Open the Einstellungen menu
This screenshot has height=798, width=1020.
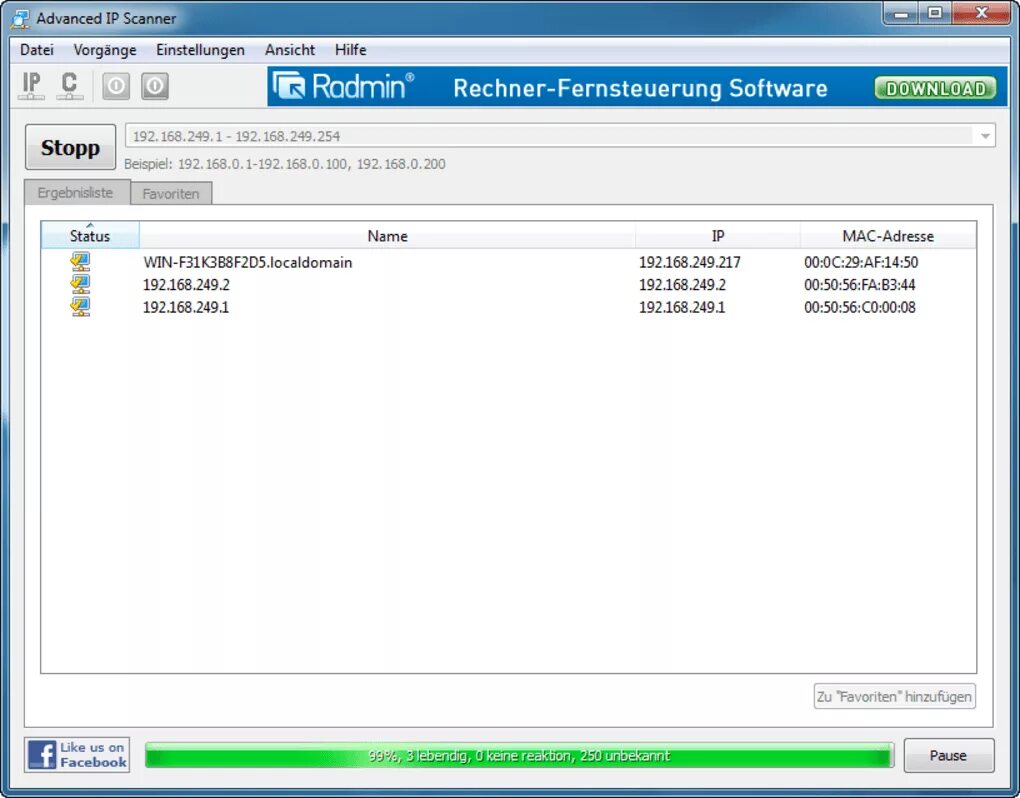coord(200,50)
